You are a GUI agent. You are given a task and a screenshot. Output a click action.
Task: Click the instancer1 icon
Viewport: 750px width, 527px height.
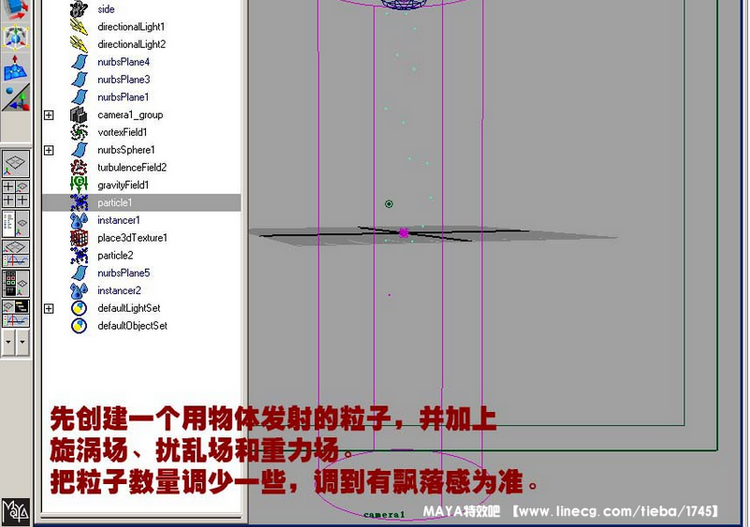pyautogui.click(x=79, y=220)
